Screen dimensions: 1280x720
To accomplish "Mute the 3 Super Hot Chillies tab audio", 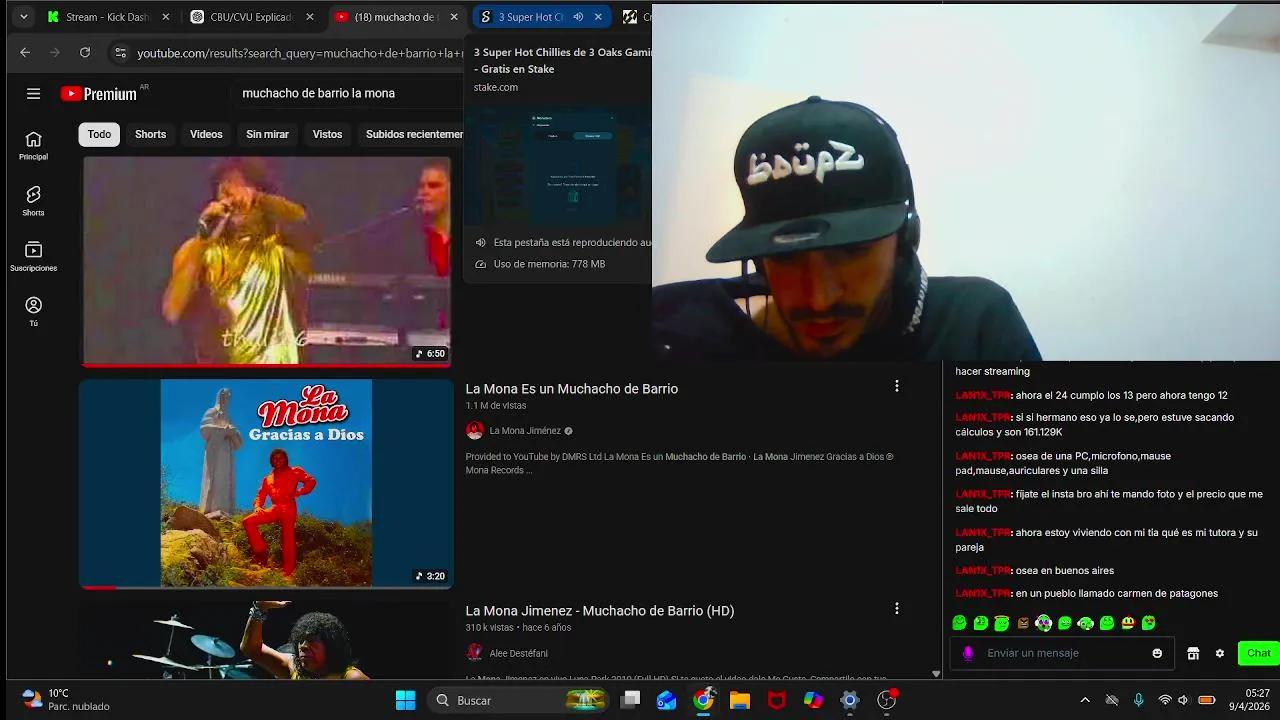I will click(x=578, y=17).
